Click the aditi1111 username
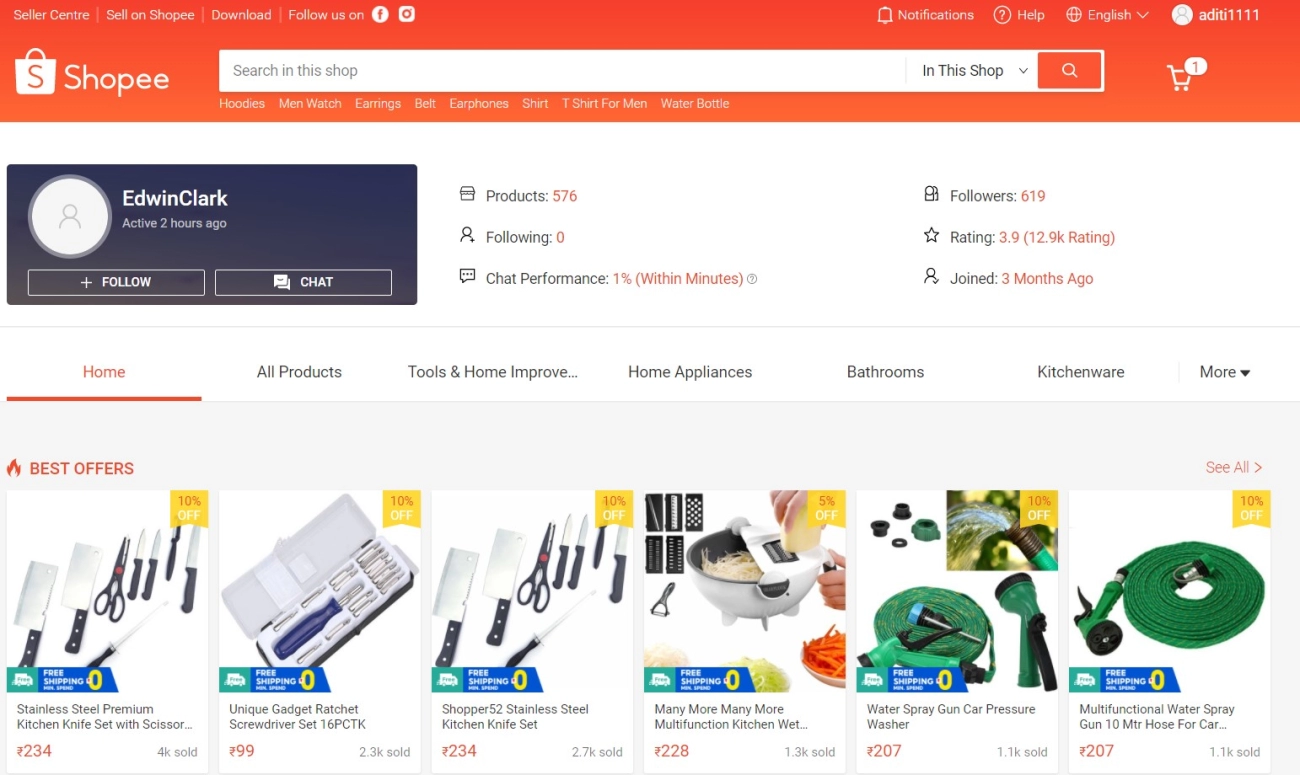The height and width of the screenshot is (775, 1300). tap(1229, 15)
